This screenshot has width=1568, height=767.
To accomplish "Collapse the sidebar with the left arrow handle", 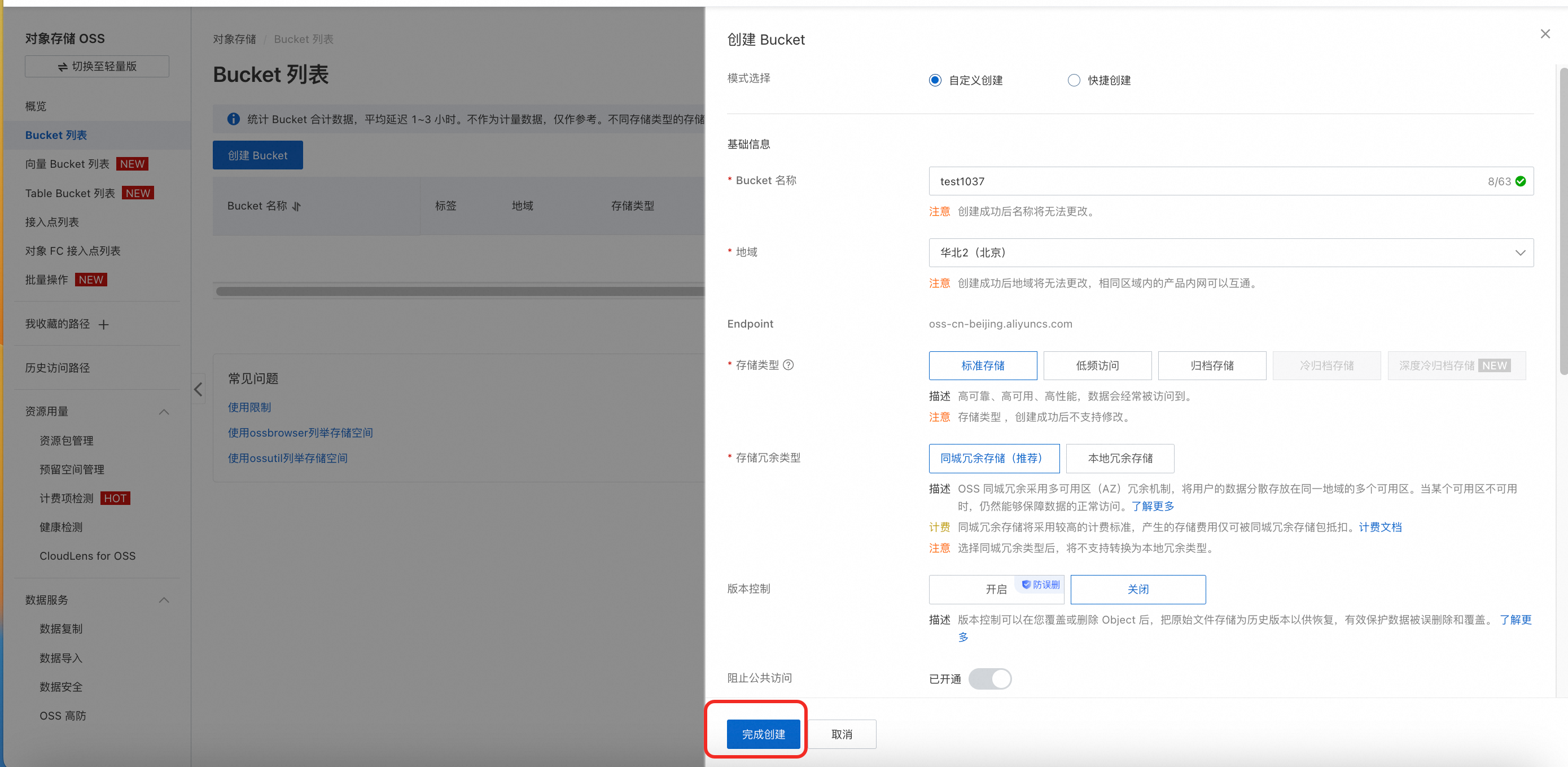I will click(199, 389).
